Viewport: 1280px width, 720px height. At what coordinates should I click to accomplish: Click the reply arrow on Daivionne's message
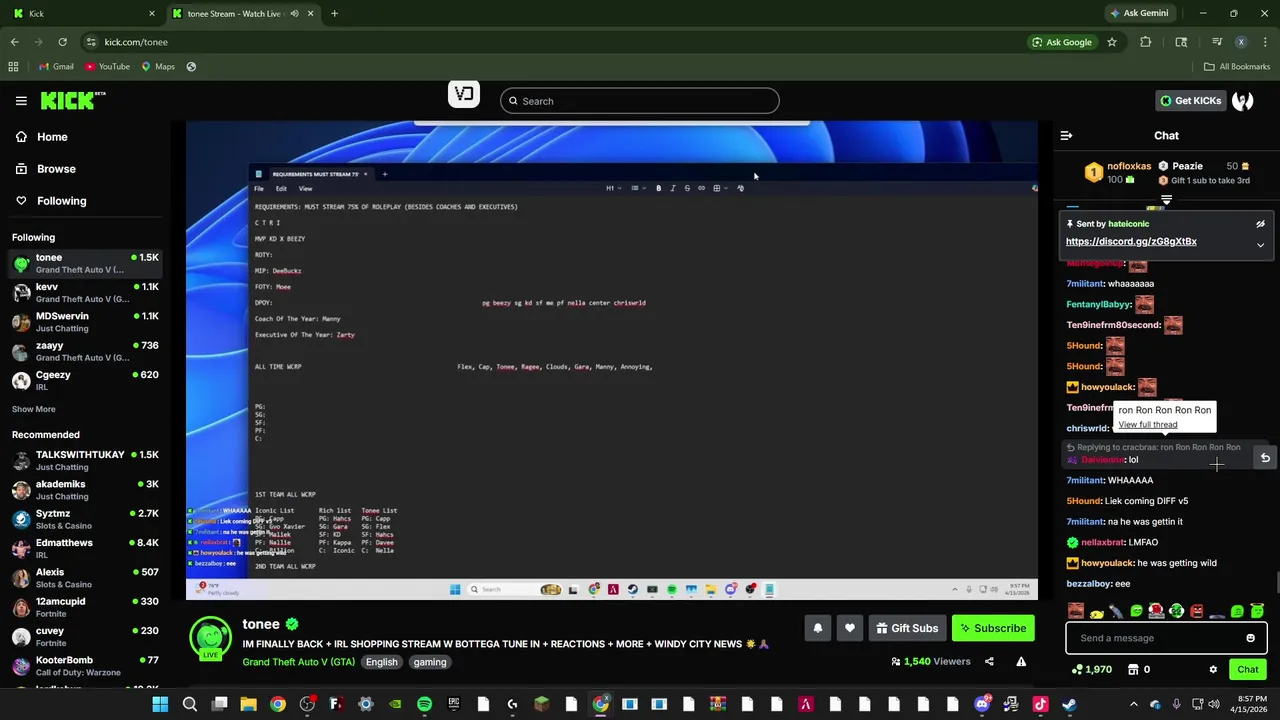pyautogui.click(x=1265, y=458)
